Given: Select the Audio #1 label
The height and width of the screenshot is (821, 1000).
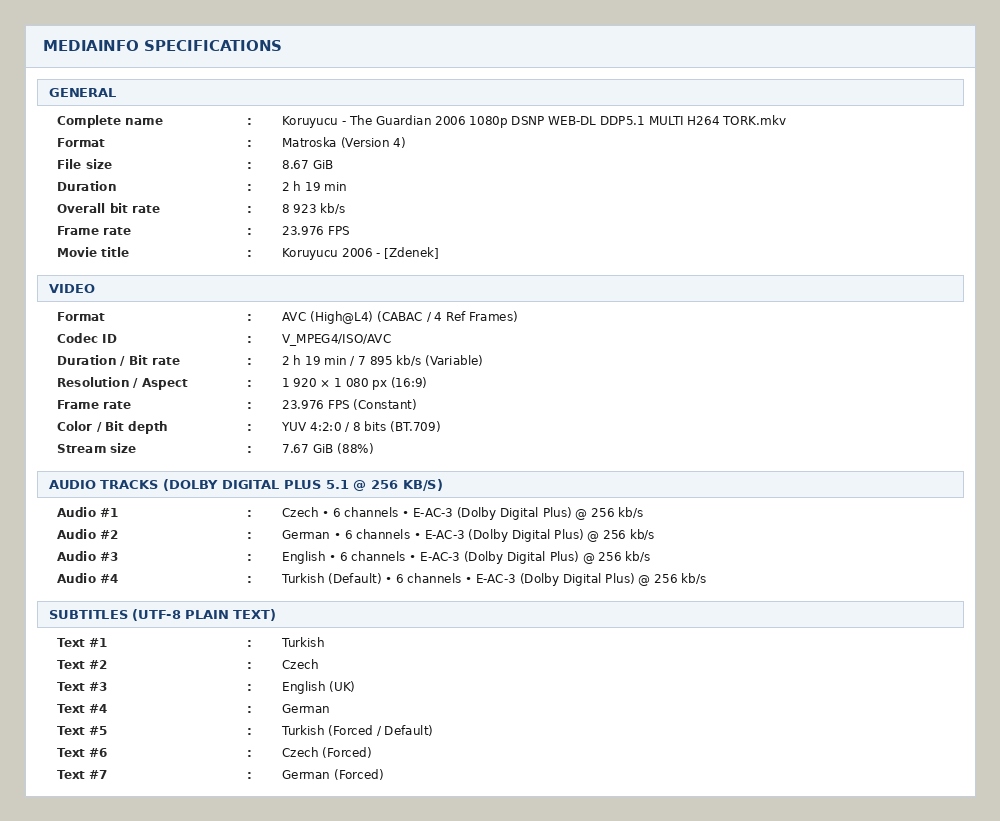Looking at the screenshot, I should pos(87,513).
